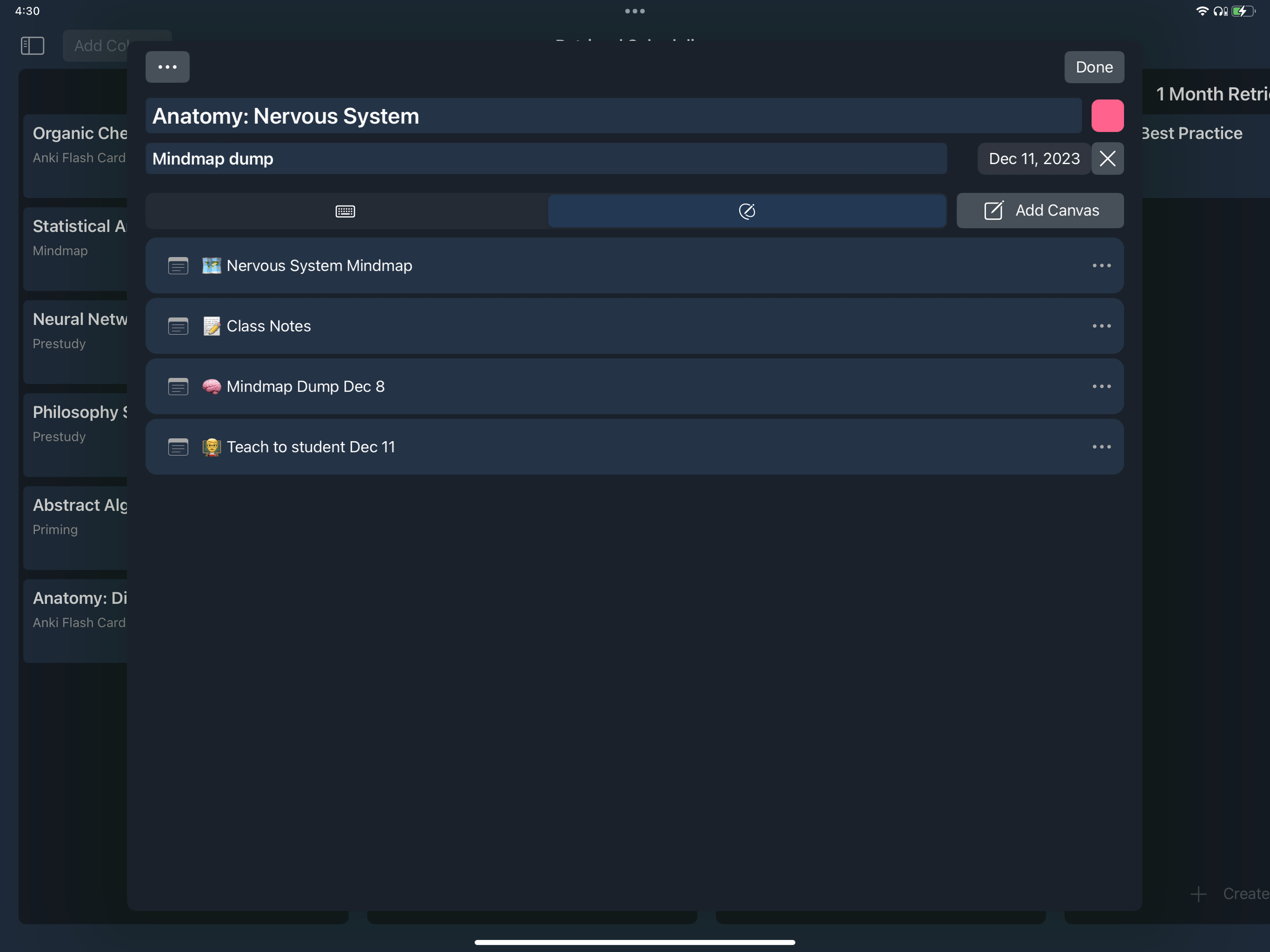This screenshot has width=1270, height=952.
Task: Open more options for Teach to student
Action: tap(1101, 447)
